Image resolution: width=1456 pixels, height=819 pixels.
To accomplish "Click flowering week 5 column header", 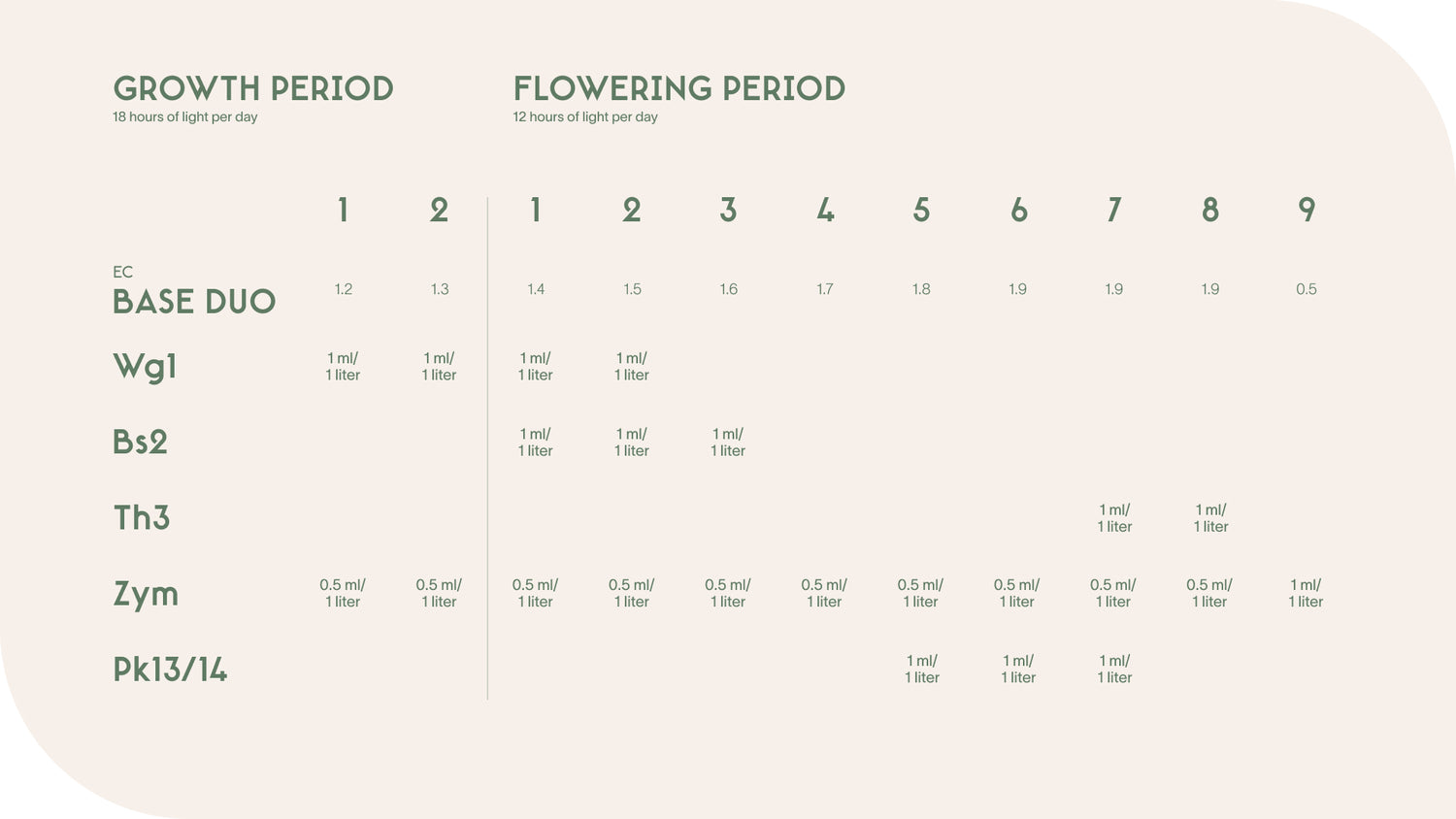I will (x=921, y=210).
